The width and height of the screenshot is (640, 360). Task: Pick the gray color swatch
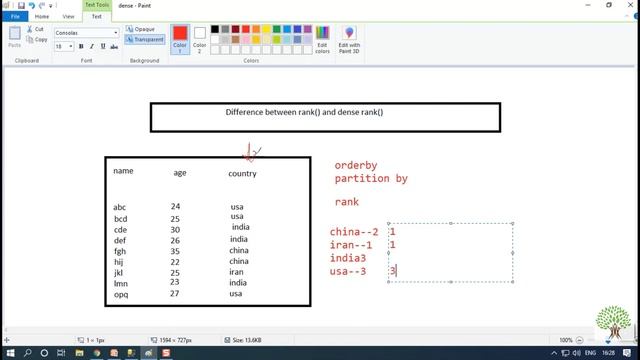pyautogui.click(x=225, y=29)
